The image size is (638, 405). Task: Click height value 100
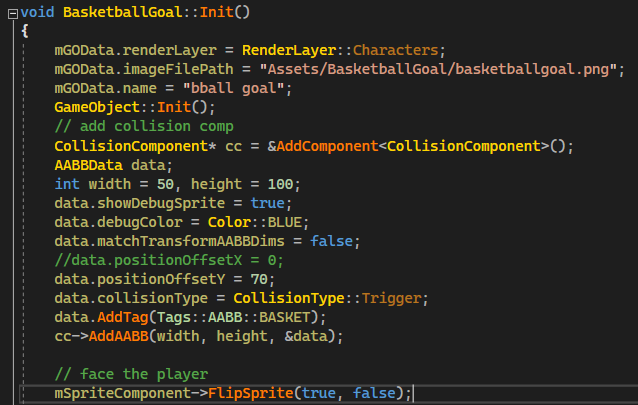point(280,184)
